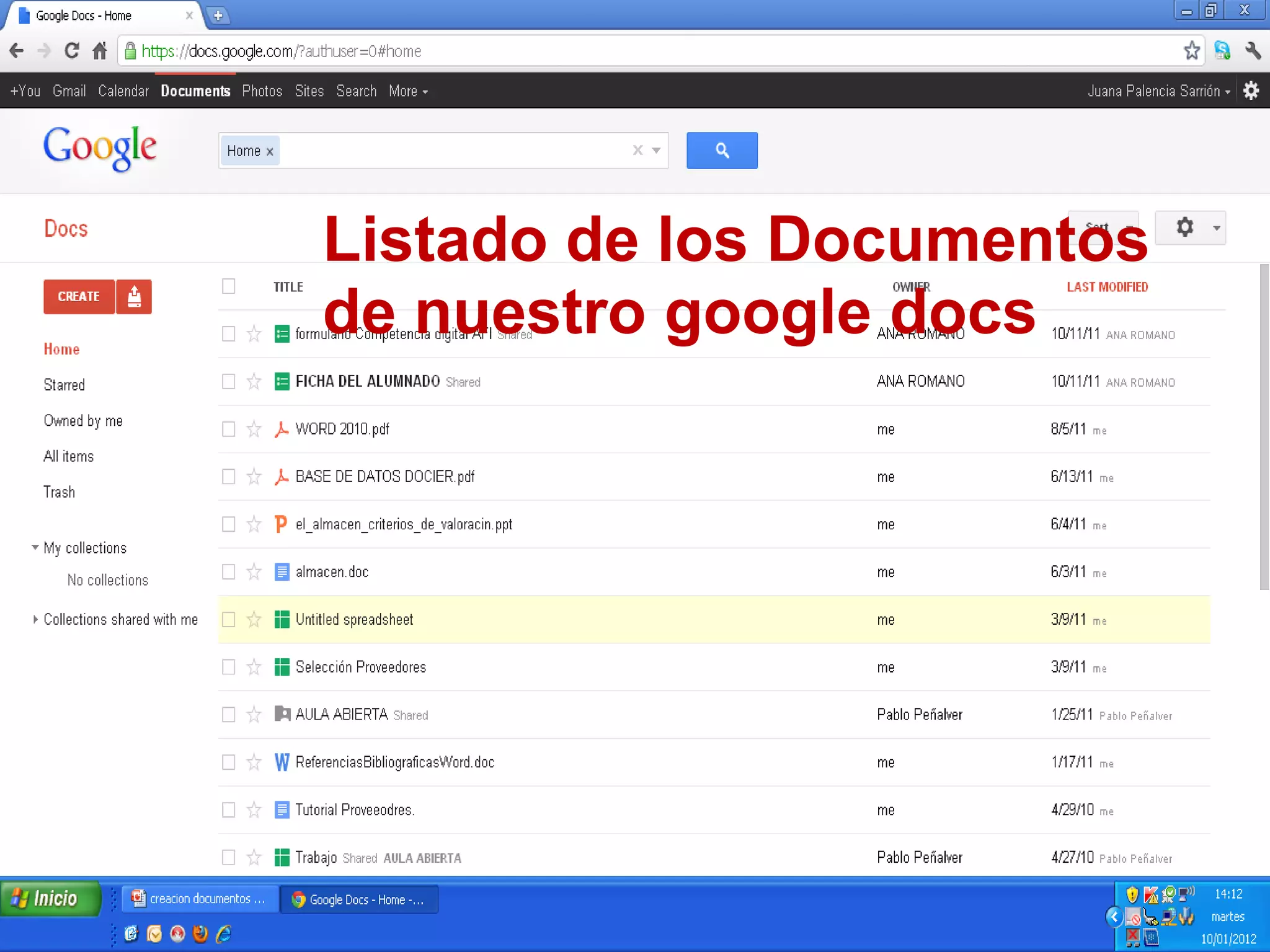Open the Docs settings gear dropdown
The width and height of the screenshot is (1270, 952).
pyautogui.click(x=1191, y=227)
